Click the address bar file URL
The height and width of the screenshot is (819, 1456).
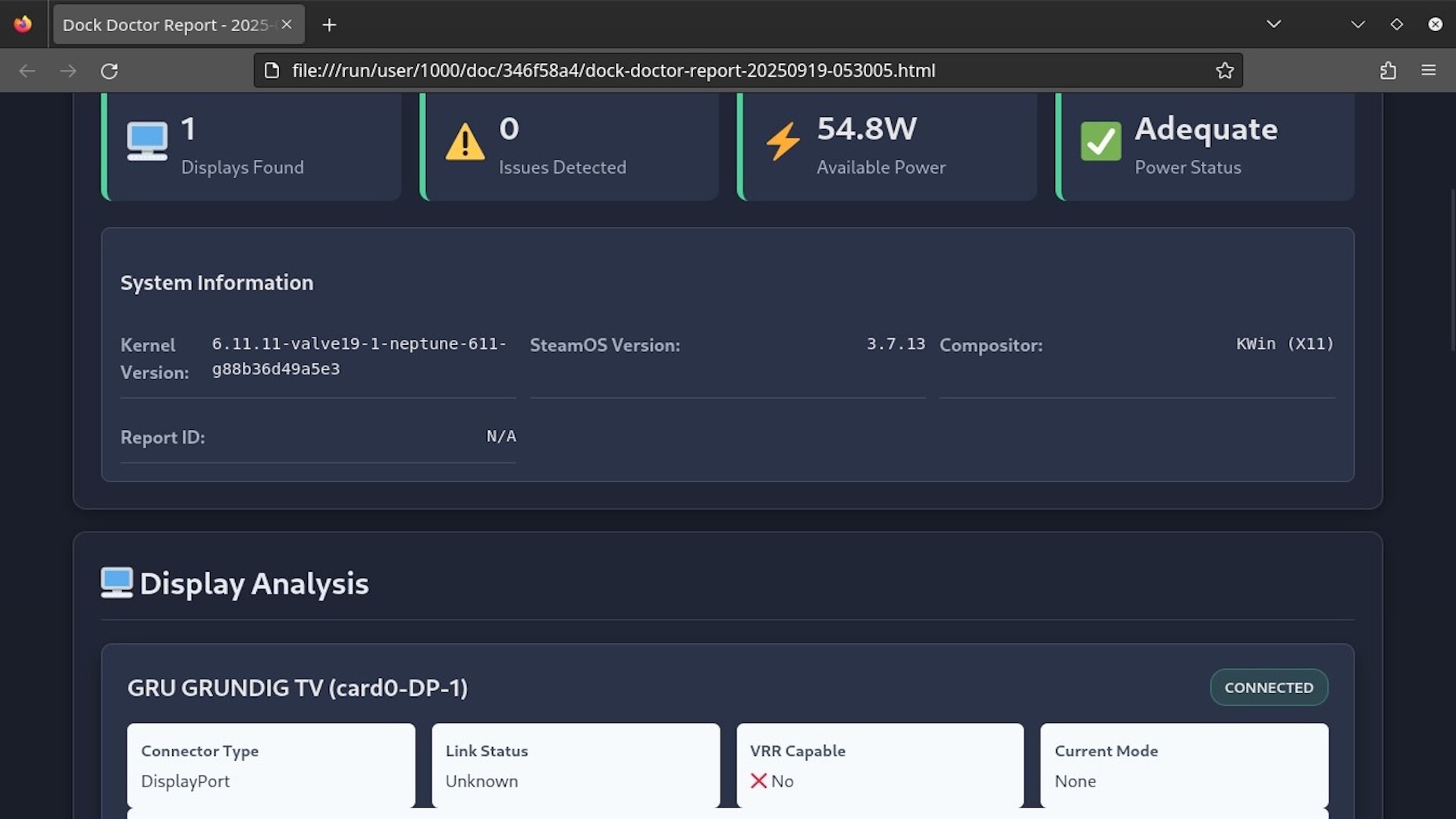[x=613, y=71]
